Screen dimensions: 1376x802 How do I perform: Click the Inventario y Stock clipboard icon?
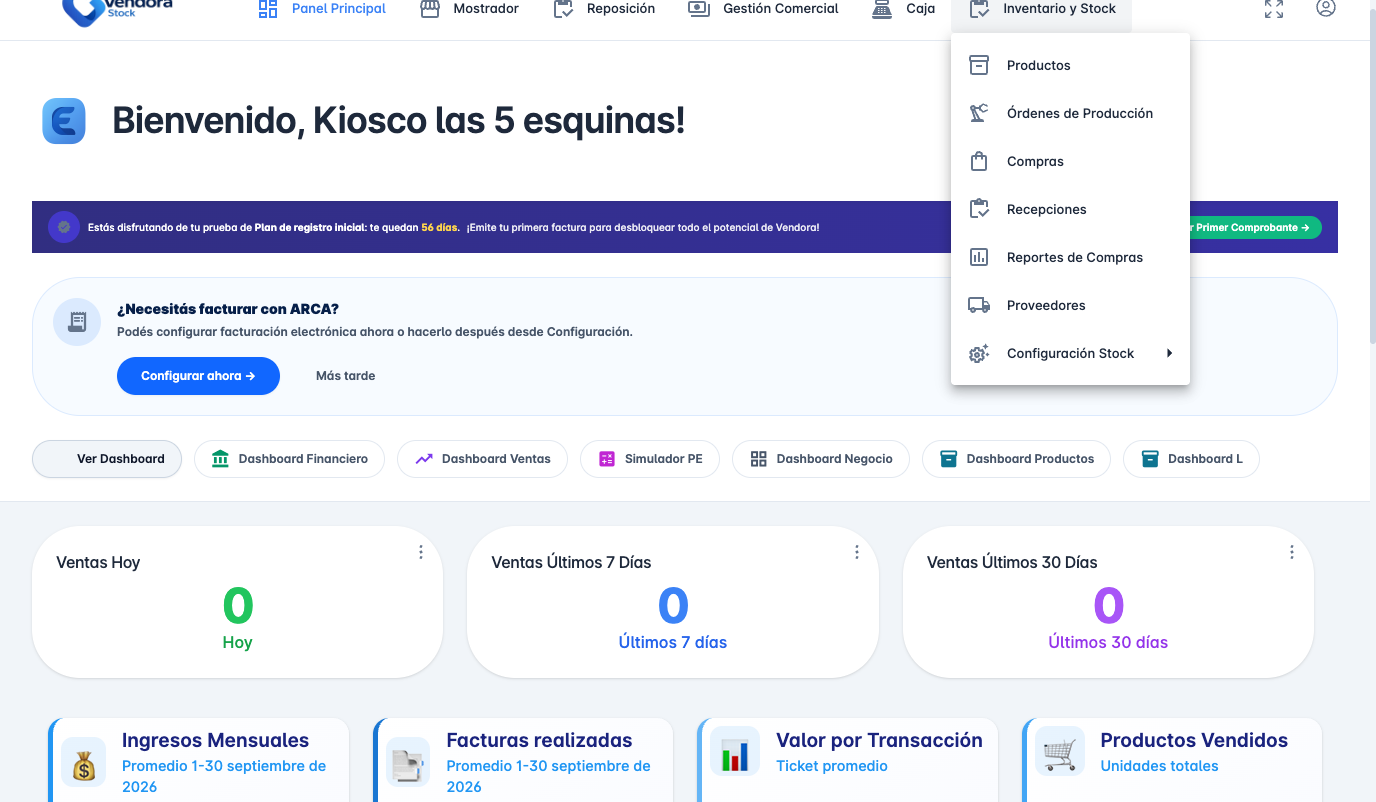click(x=980, y=9)
